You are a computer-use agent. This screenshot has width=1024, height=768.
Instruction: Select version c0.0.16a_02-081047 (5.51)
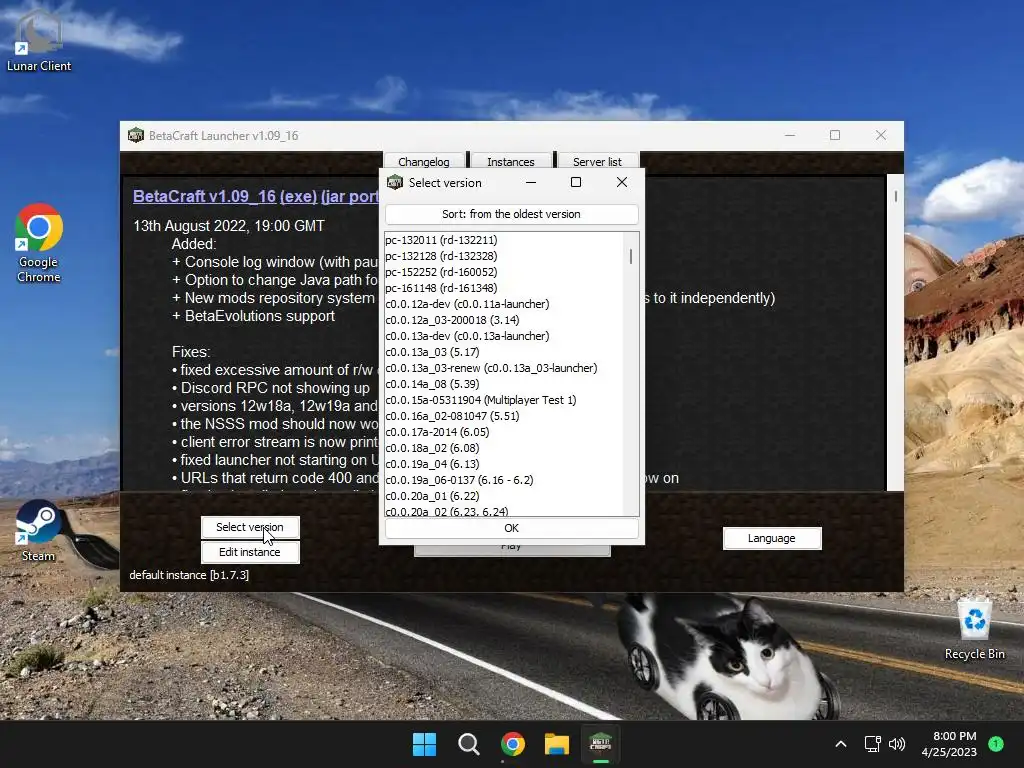504,416
